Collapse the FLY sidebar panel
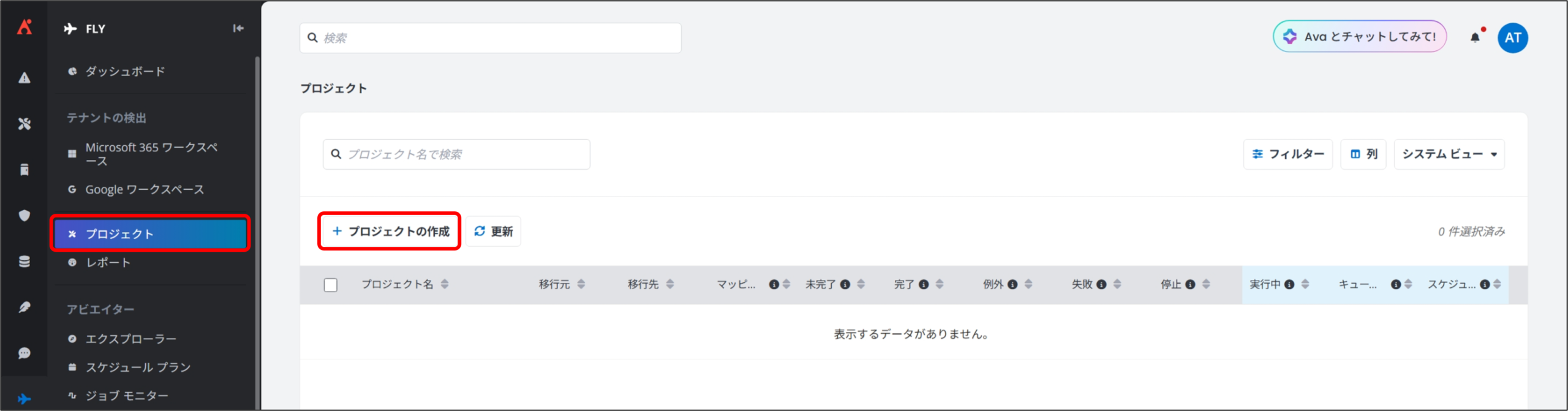Screen dimensions: 1568x411 (238, 28)
